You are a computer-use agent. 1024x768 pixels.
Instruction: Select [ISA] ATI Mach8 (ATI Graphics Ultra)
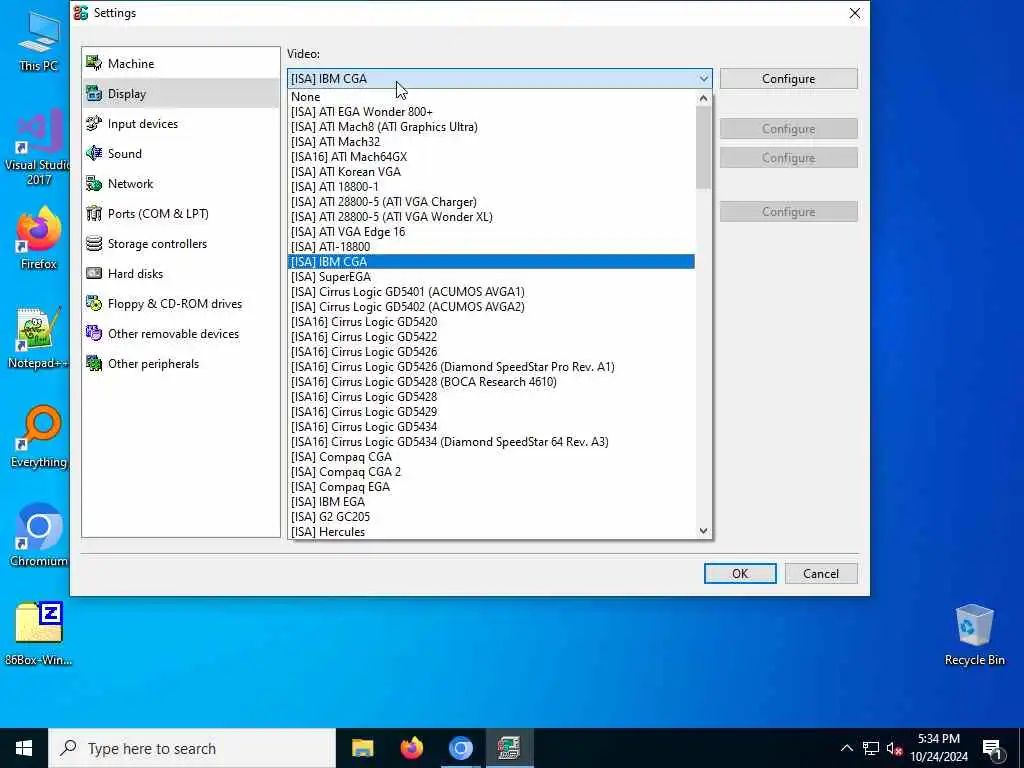[491, 127]
